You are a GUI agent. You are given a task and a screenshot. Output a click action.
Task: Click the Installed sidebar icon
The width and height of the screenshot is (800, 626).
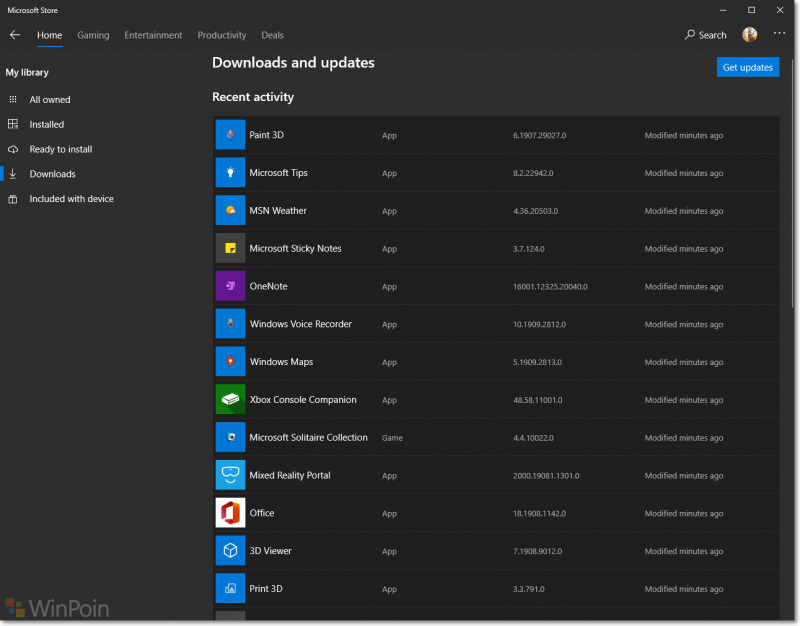point(13,124)
